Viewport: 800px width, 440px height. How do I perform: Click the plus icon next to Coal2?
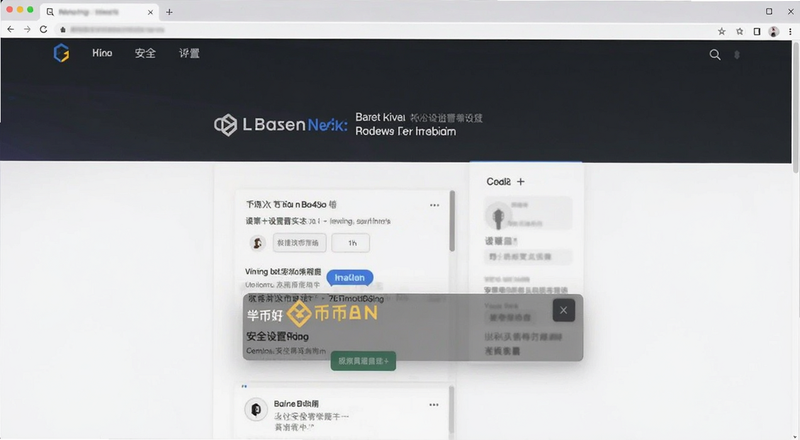(x=520, y=182)
